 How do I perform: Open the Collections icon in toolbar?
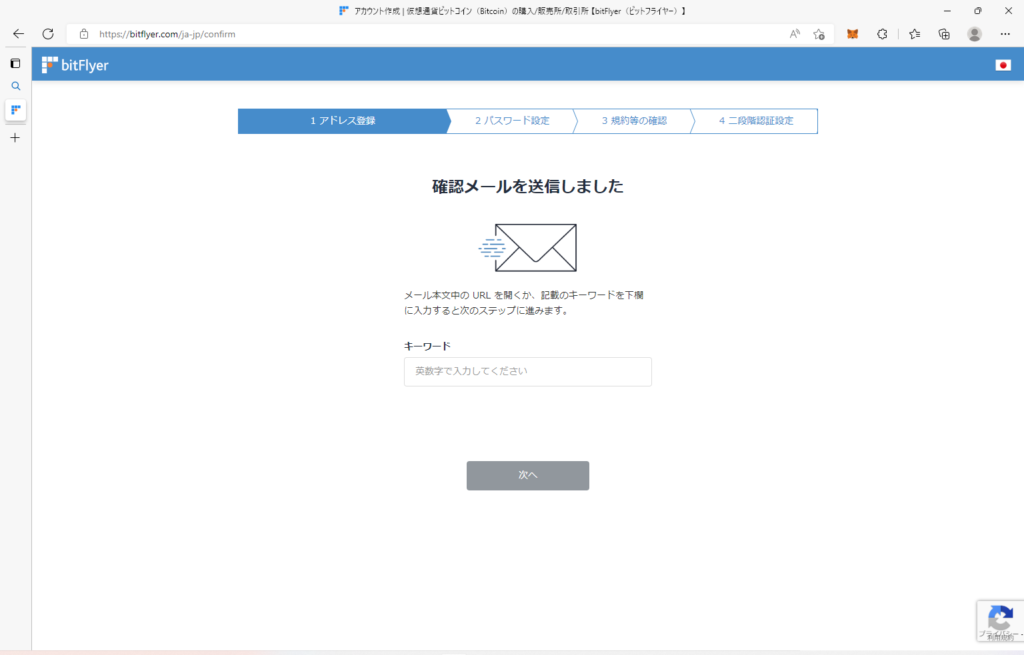[x=944, y=33]
